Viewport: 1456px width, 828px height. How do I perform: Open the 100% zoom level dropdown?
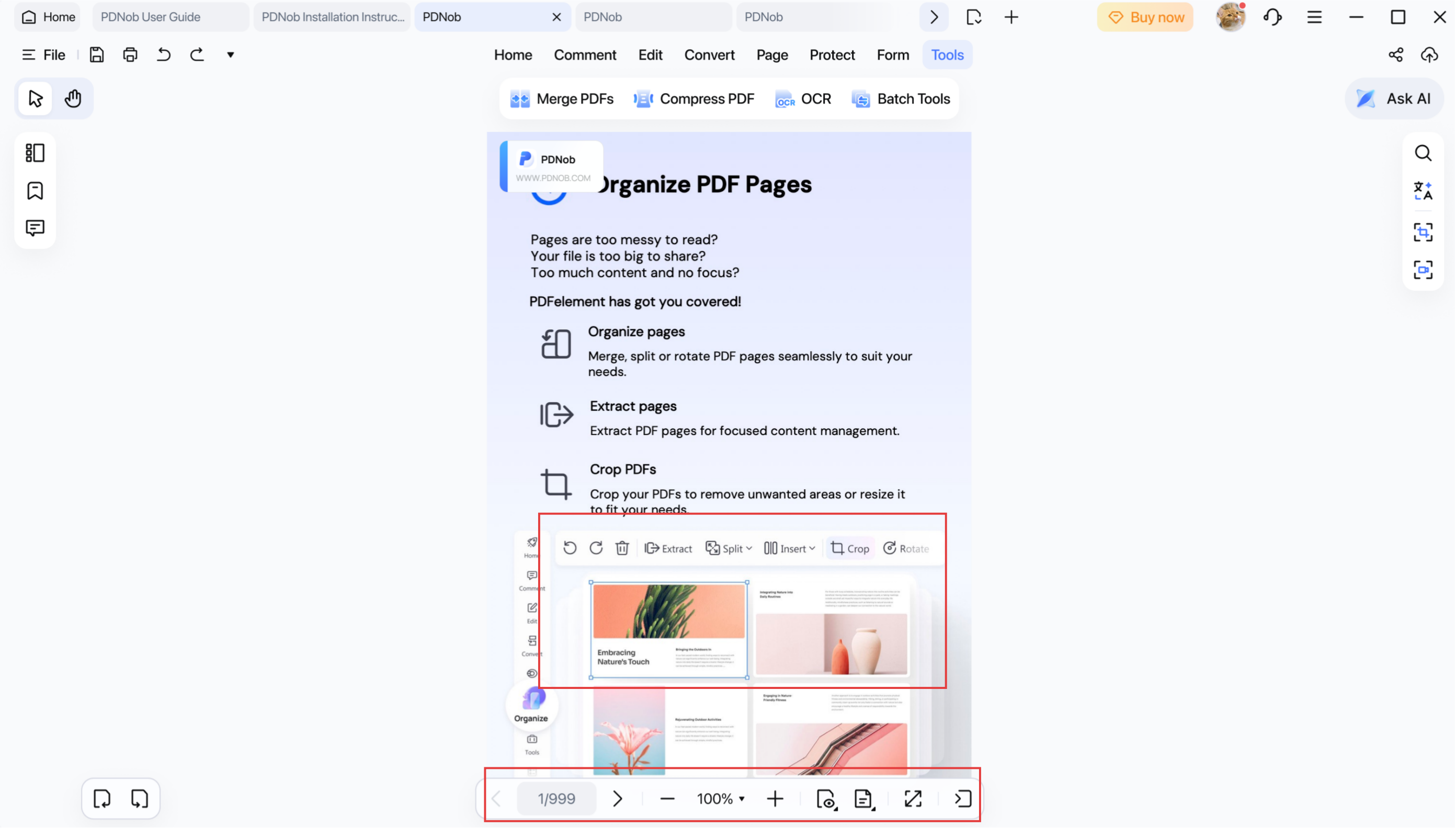pyautogui.click(x=720, y=798)
